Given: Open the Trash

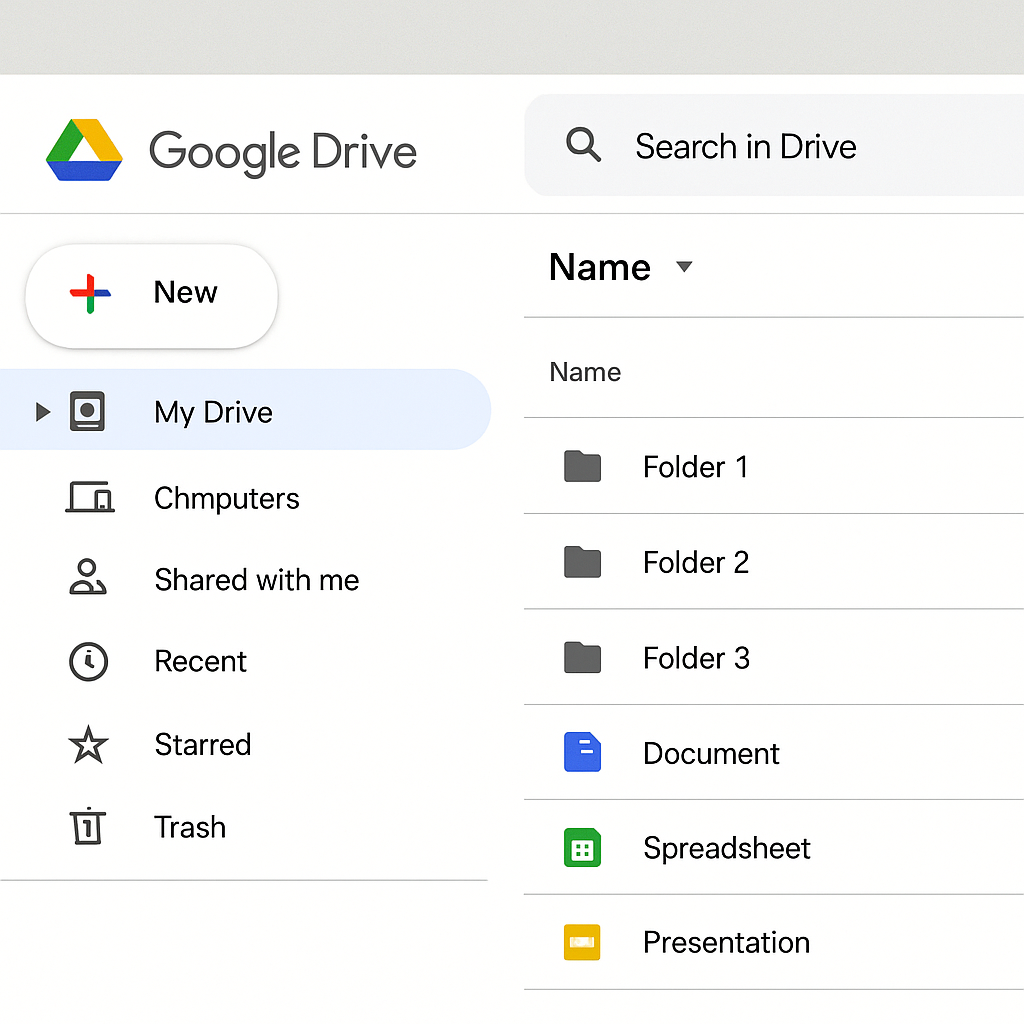Looking at the screenshot, I should coord(190,827).
